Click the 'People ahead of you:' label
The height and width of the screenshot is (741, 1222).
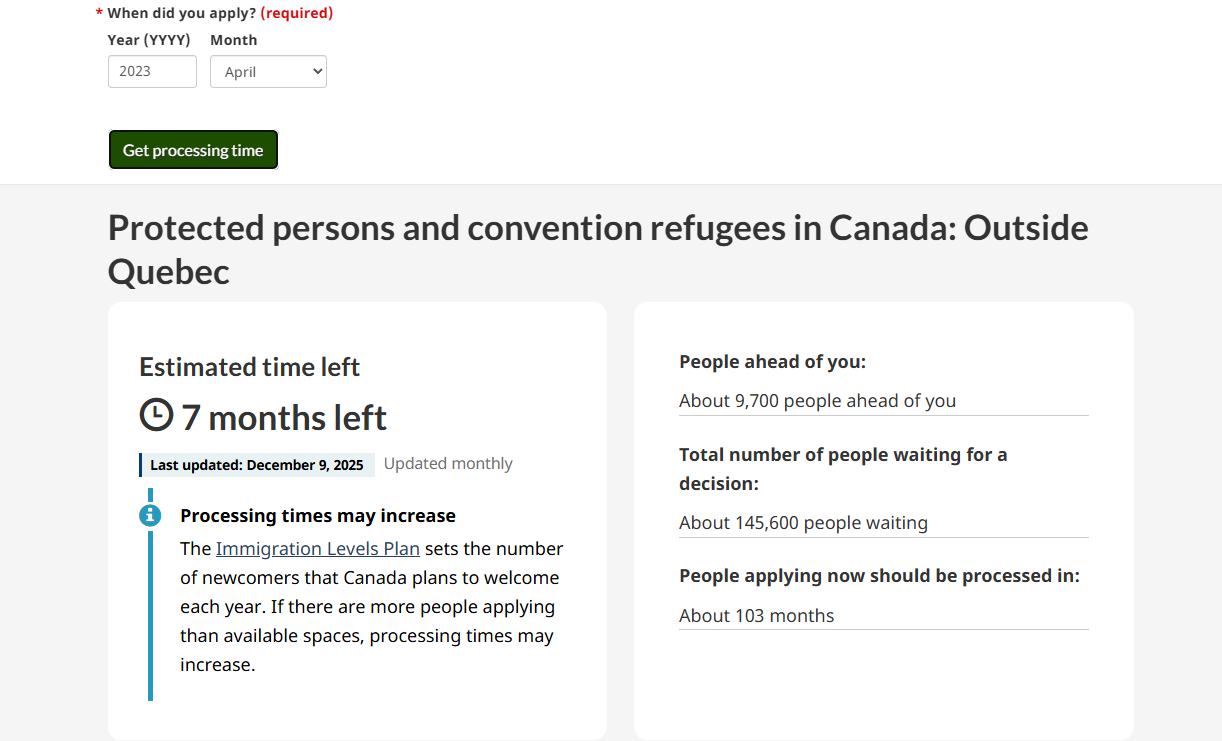pos(772,362)
